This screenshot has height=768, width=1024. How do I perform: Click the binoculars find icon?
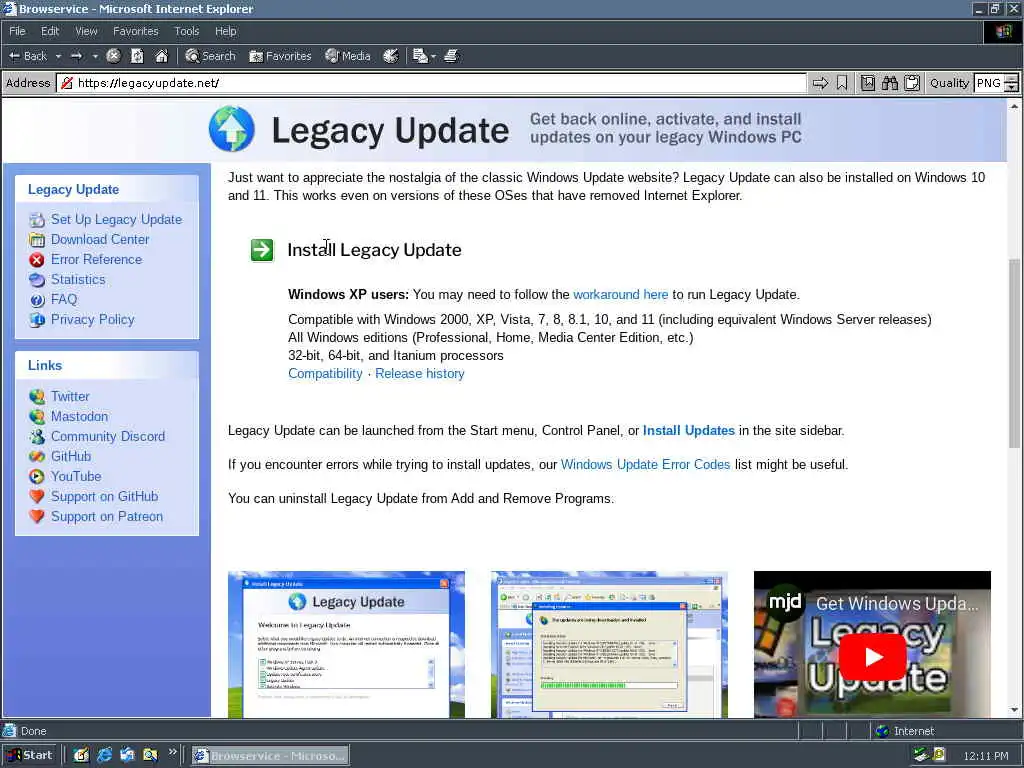(x=889, y=83)
